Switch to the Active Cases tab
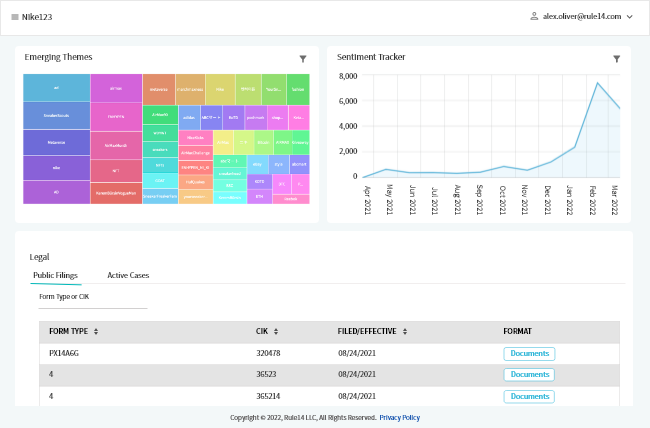This screenshot has height=428, width=650. click(x=128, y=275)
